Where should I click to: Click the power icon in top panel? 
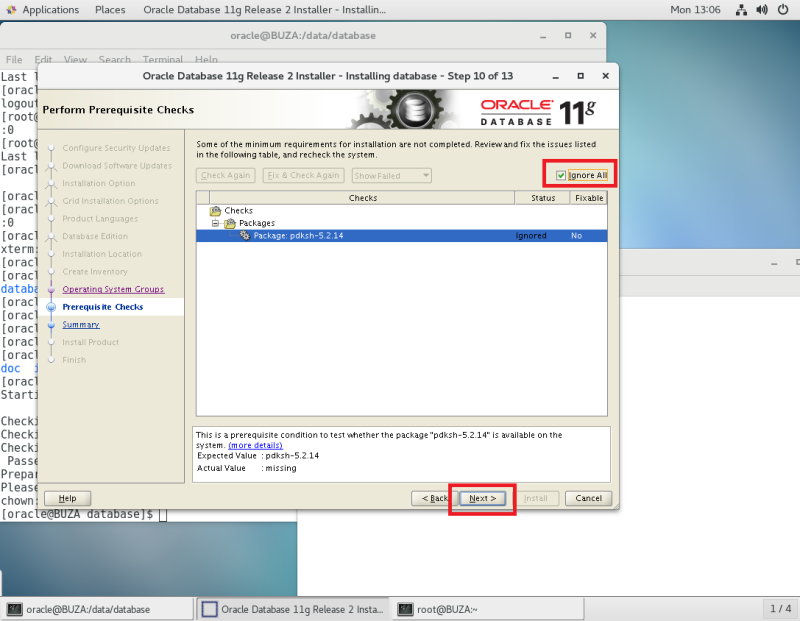[x=783, y=10]
